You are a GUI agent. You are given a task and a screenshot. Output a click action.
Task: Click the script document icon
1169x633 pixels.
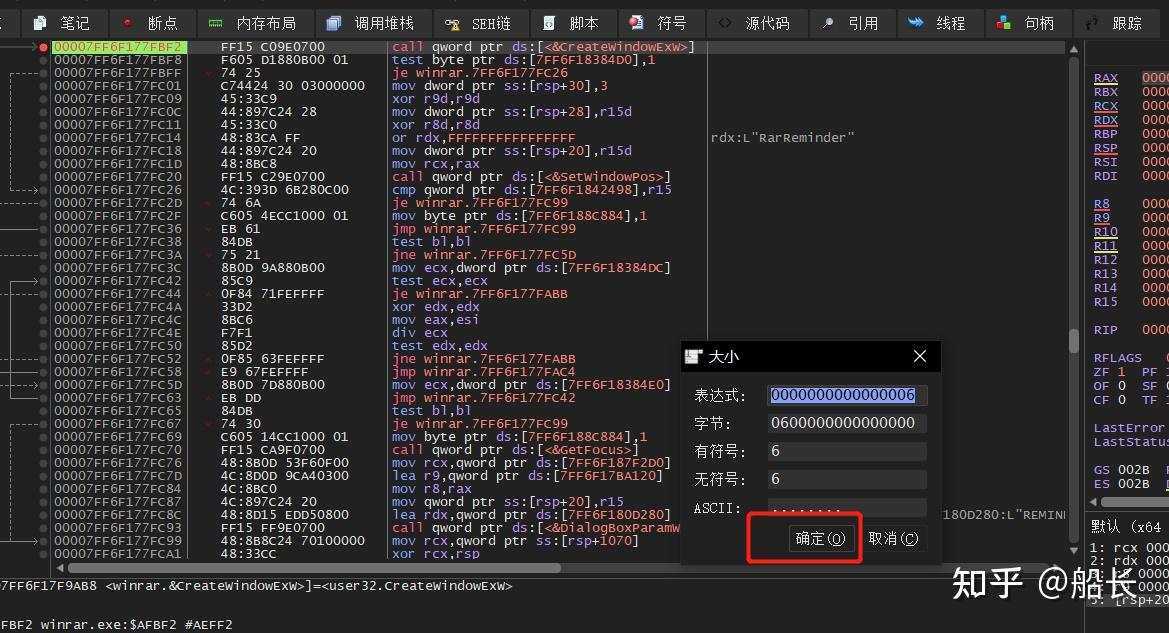click(x=549, y=23)
